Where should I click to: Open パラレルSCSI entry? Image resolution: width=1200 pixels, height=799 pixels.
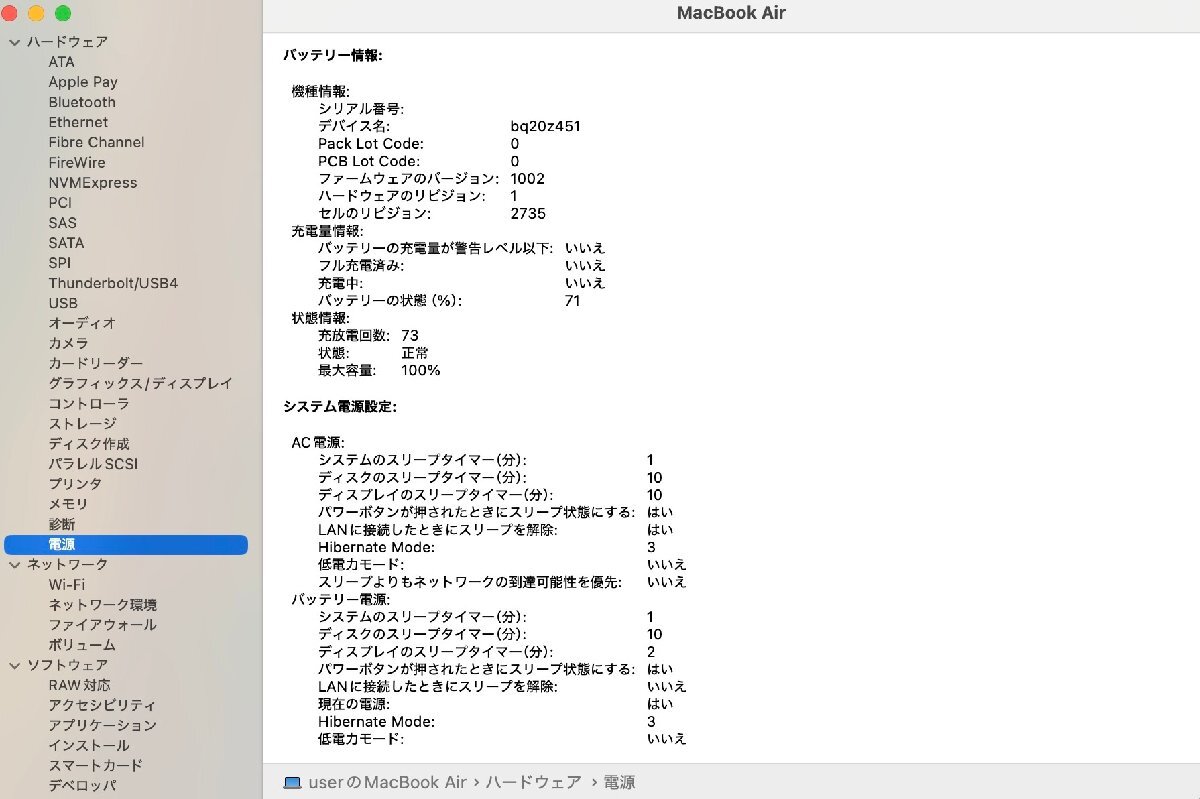93,464
